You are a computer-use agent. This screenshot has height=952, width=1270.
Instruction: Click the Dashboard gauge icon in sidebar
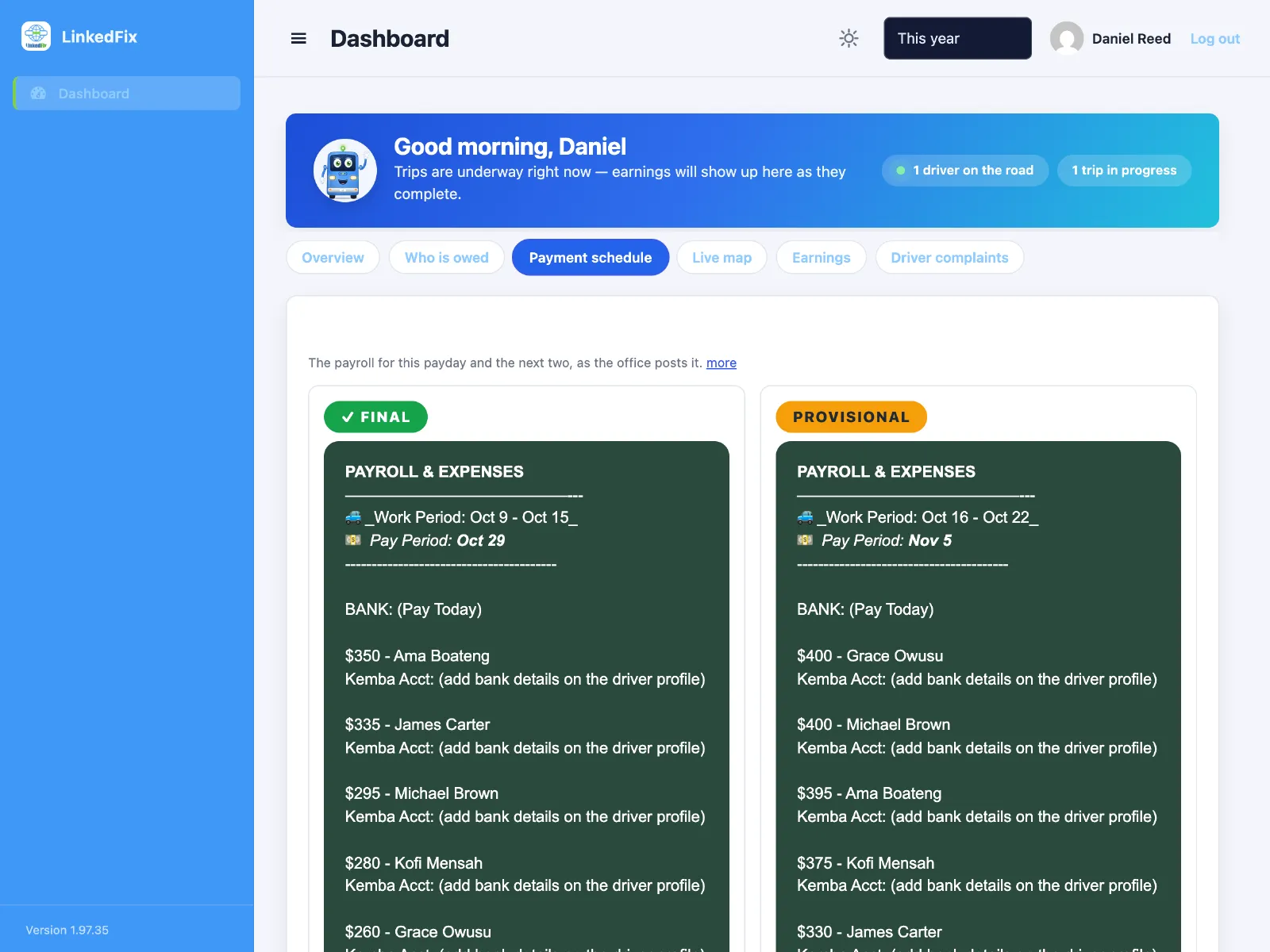tap(38, 94)
